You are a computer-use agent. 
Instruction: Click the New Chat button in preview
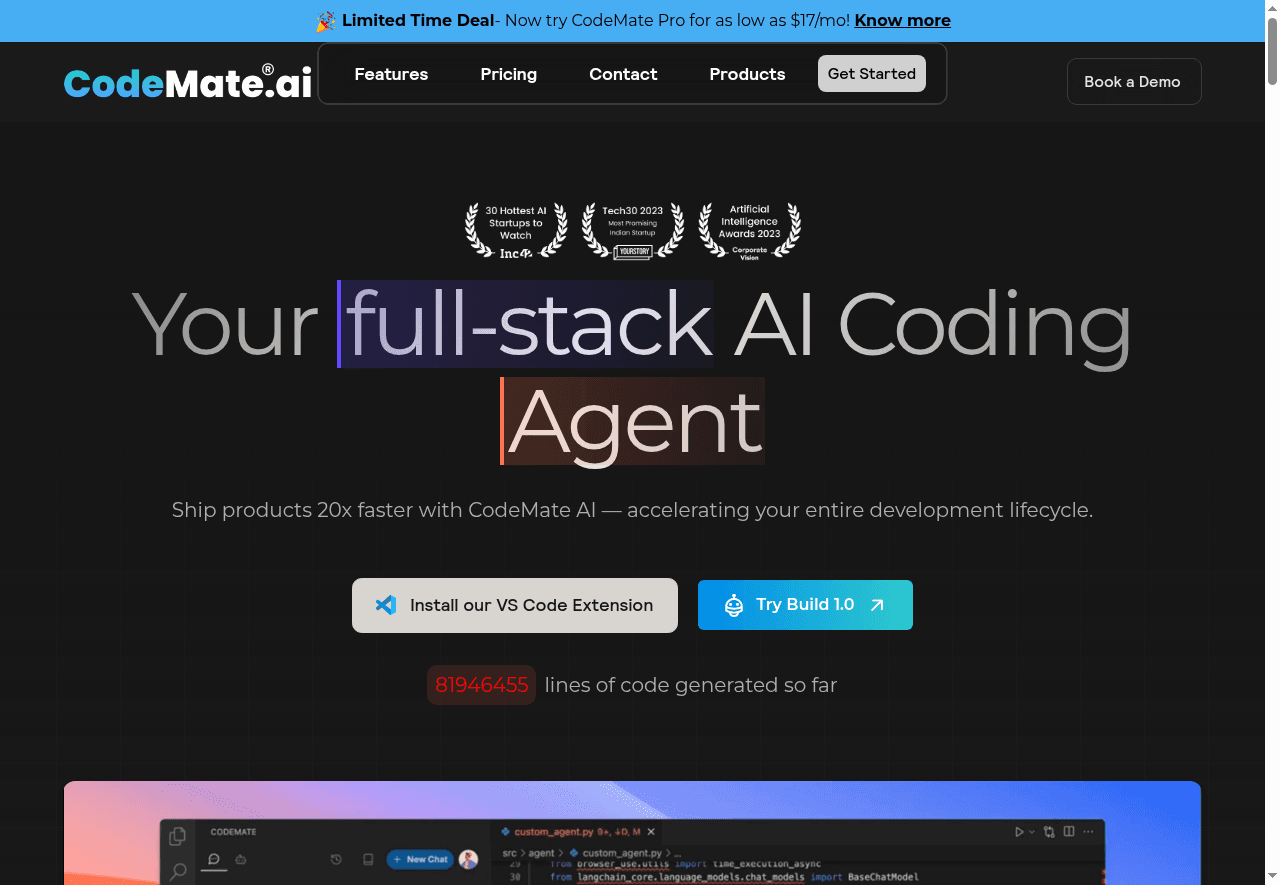pyautogui.click(x=420, y=859)
